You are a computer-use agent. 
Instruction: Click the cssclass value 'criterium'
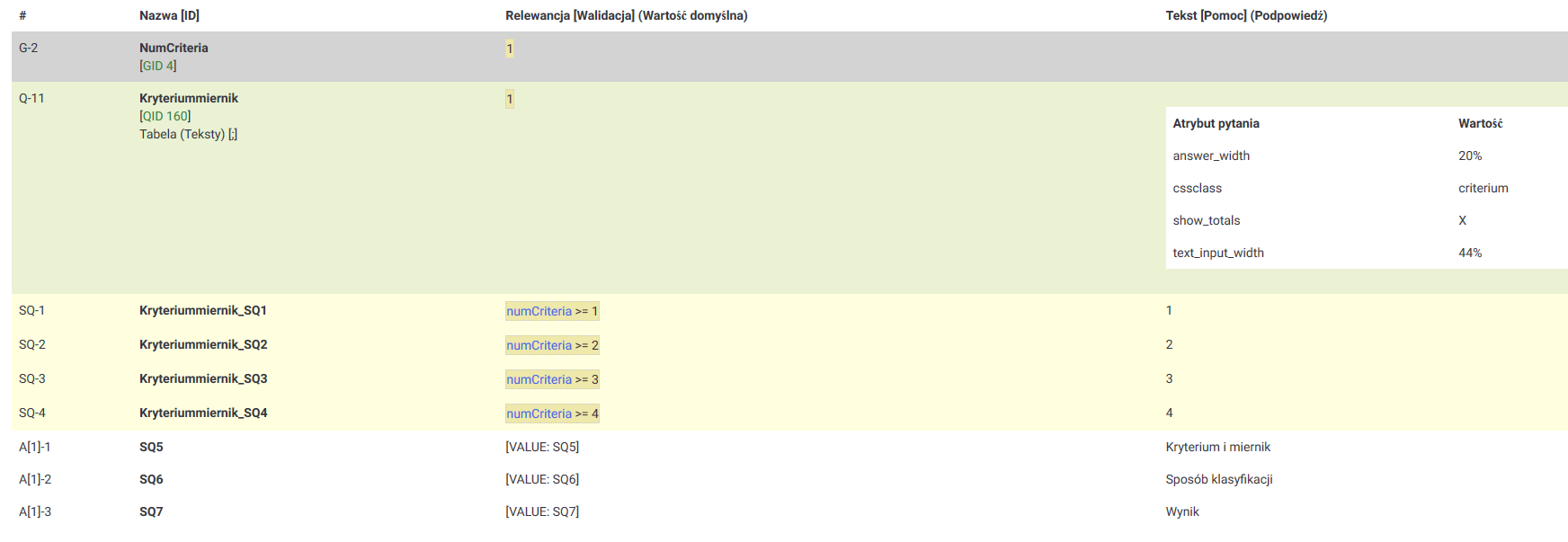pyautogui.click(x=1483, y=188)
